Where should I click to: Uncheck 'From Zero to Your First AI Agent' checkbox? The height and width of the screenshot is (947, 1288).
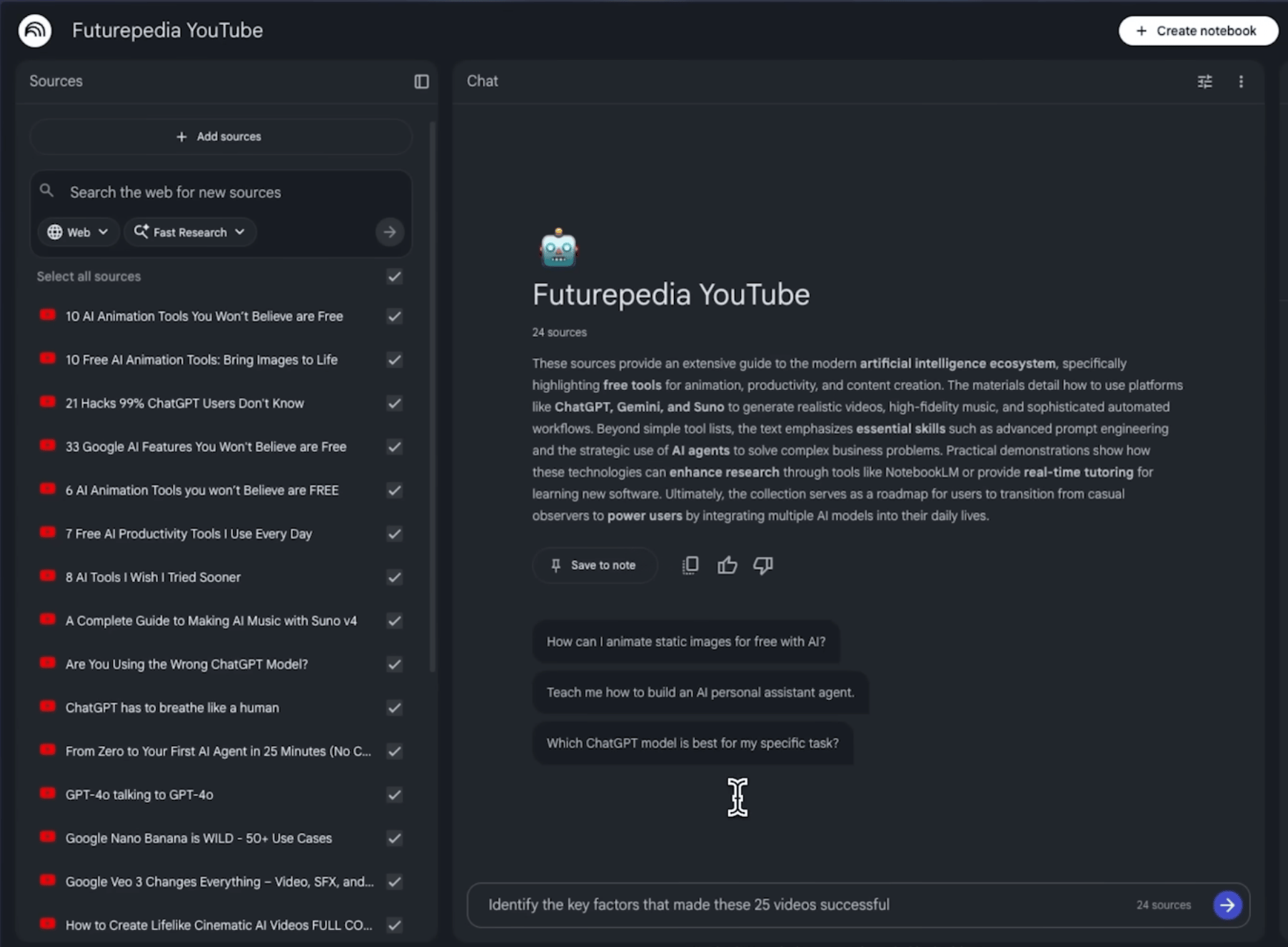tap(394, 752)
